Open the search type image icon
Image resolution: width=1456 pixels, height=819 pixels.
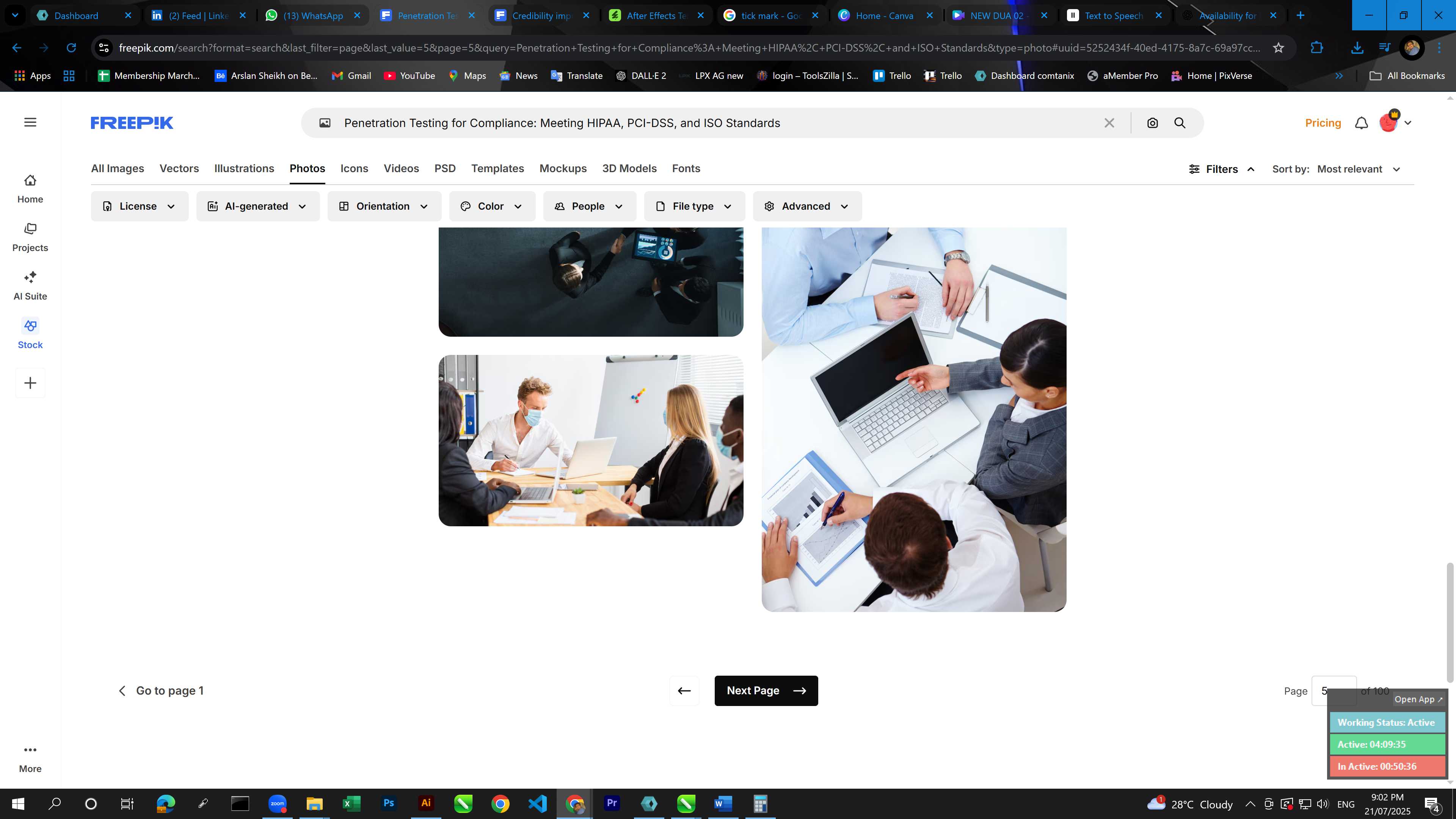[x=325, y=122]
